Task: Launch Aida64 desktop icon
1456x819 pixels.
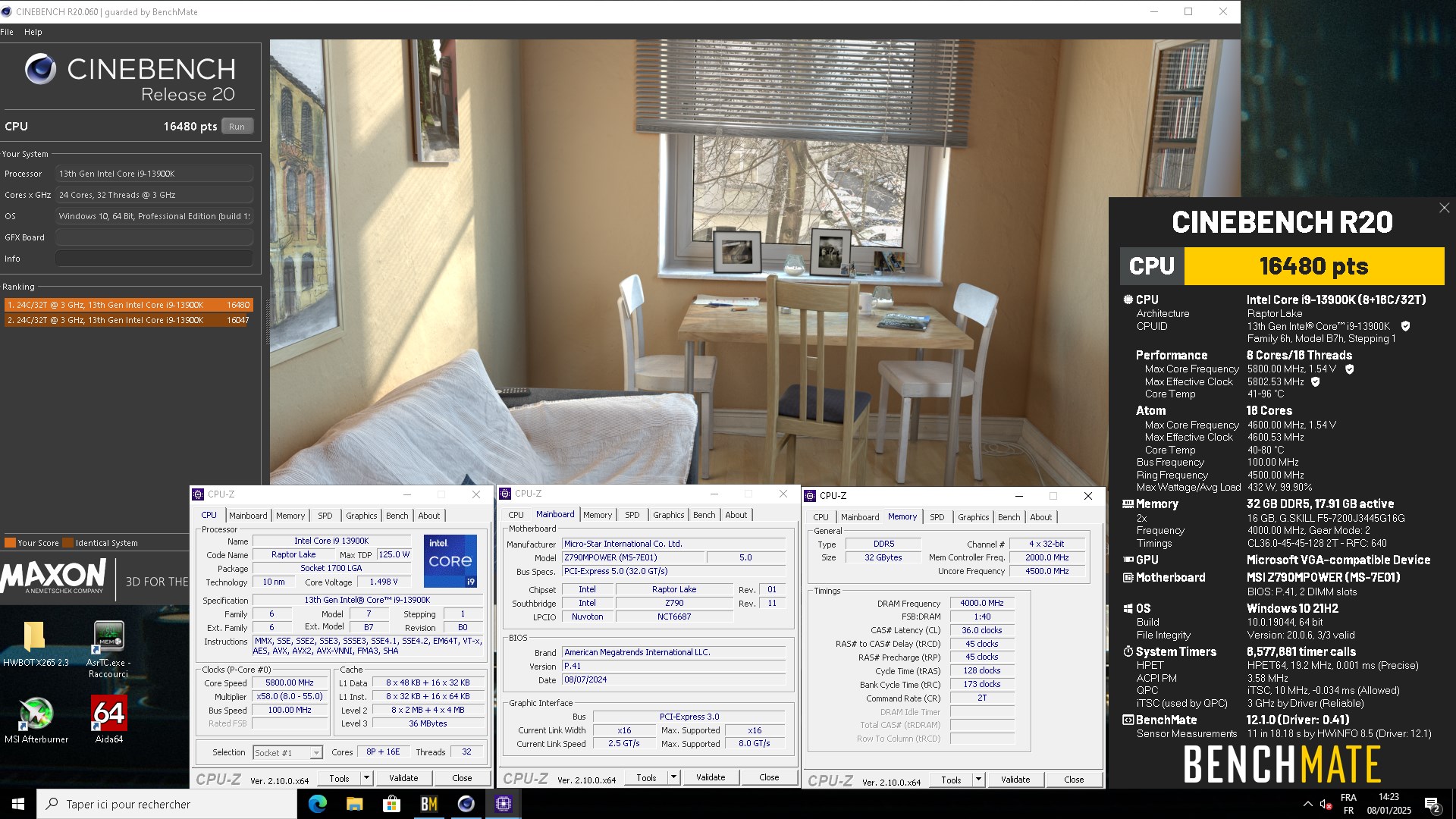Action: 108,720
